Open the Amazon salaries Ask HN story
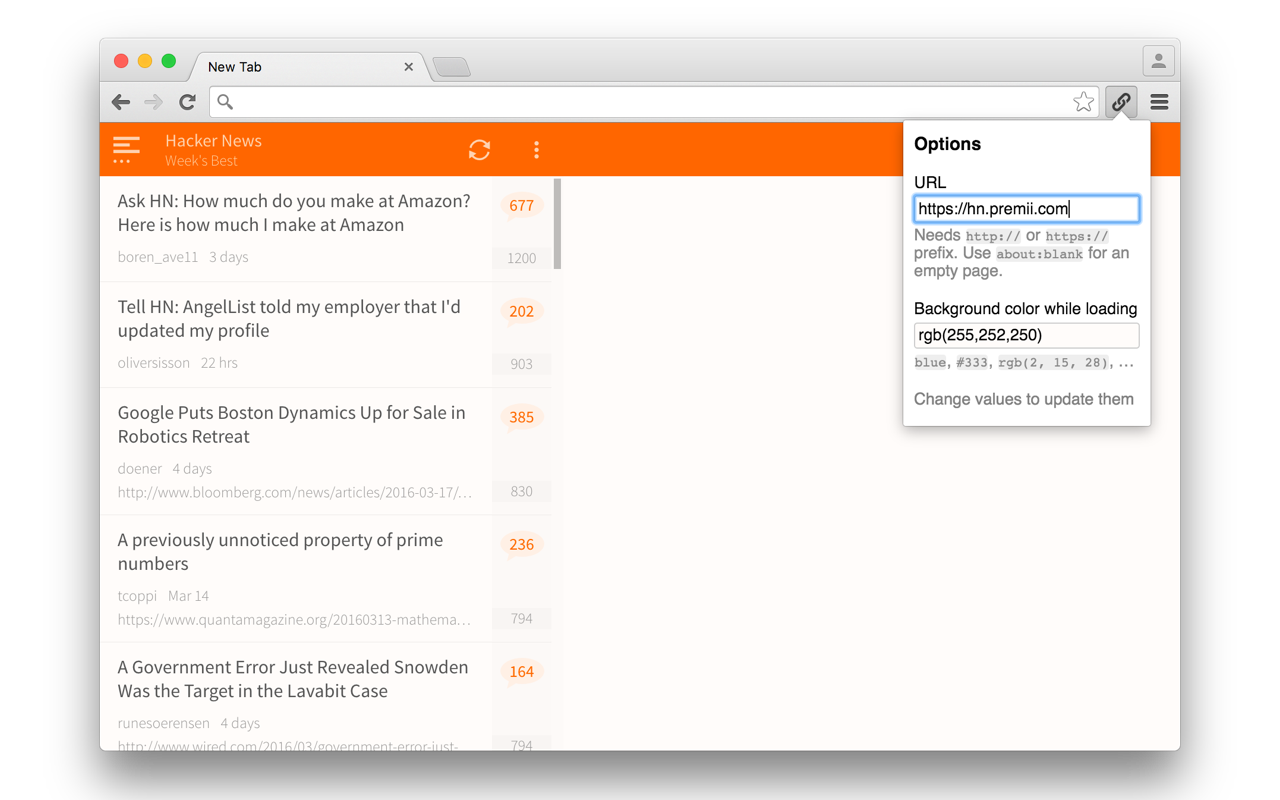This screenshot has width=1280, height=800. (x=293, y=213)
